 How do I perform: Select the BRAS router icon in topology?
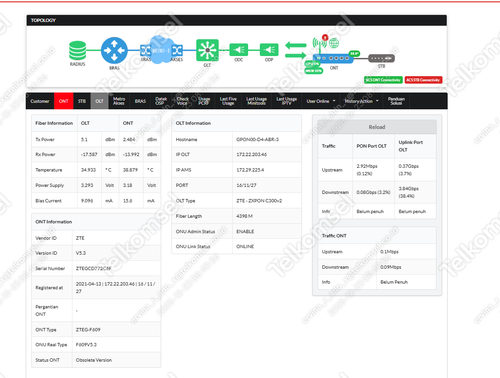114,50
